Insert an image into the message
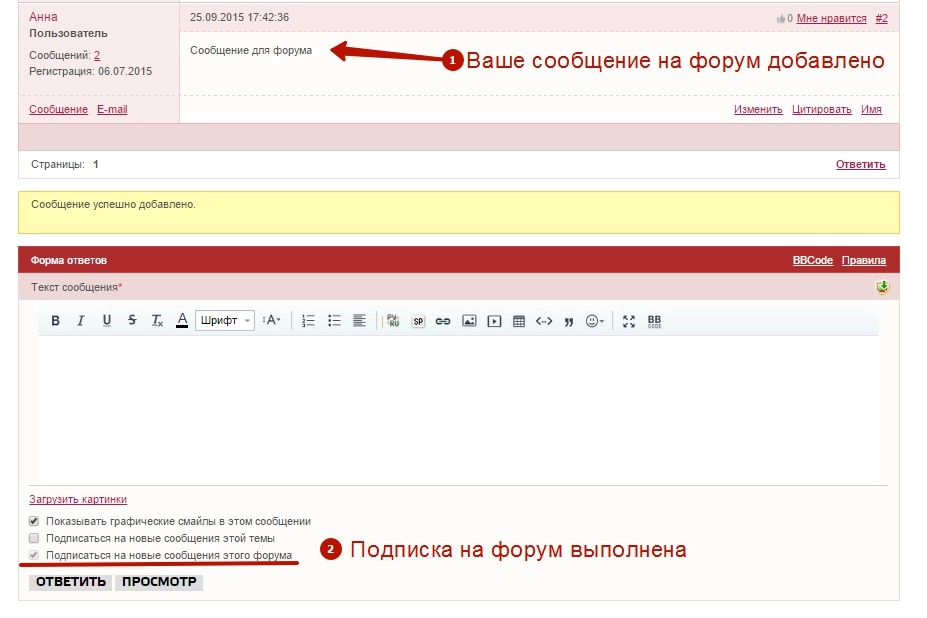This screenshot has width=927, height=618. 470,321
